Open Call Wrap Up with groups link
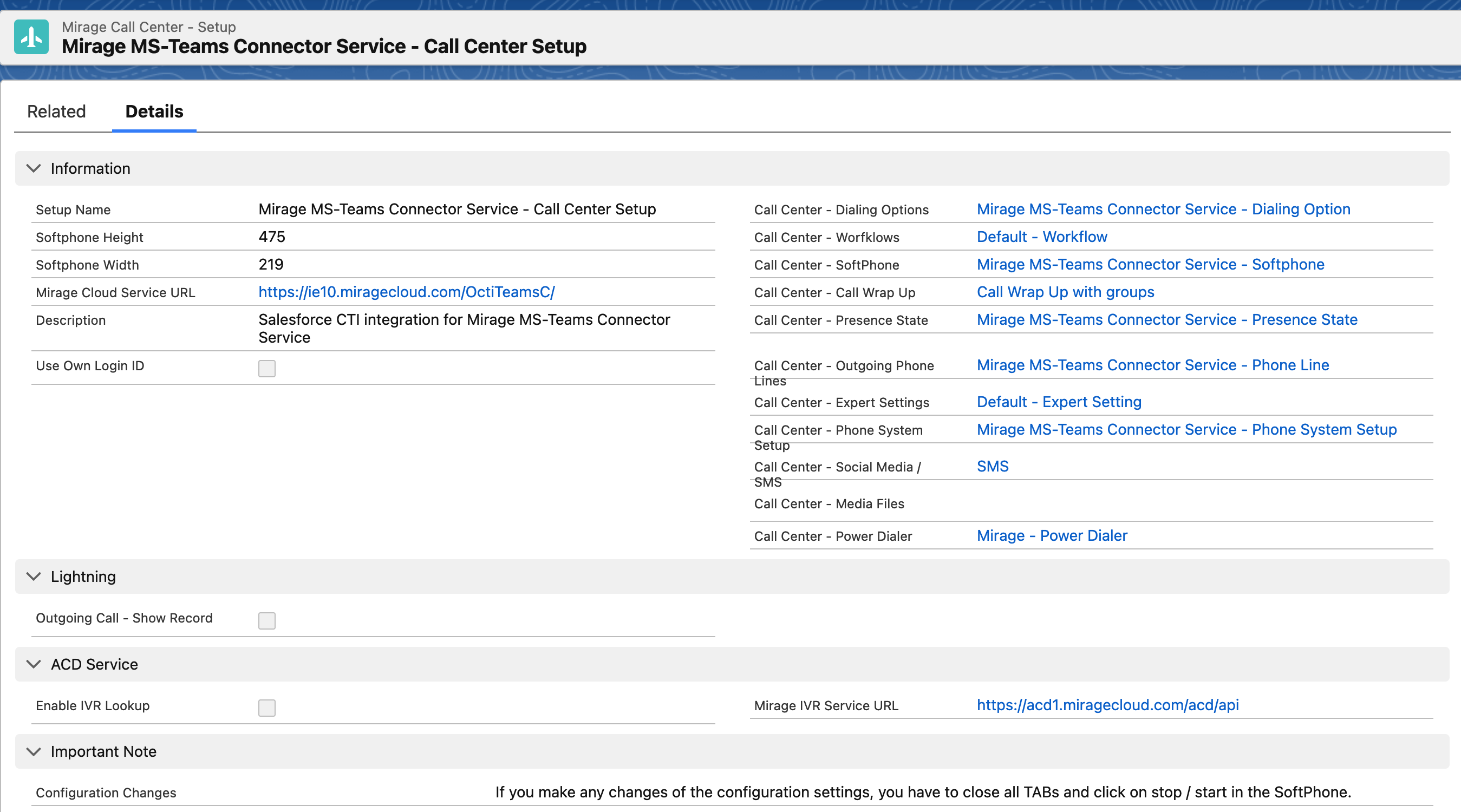The image size is (1461, 812). click(1065, 292)
